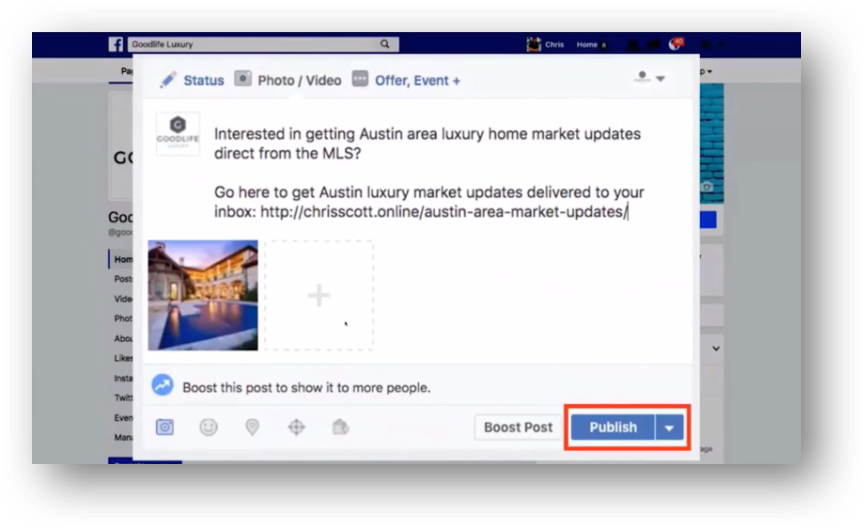866x529 pixels.
Task: Open the Publish options dropdown arrow
Action: (x=669, y=427)
